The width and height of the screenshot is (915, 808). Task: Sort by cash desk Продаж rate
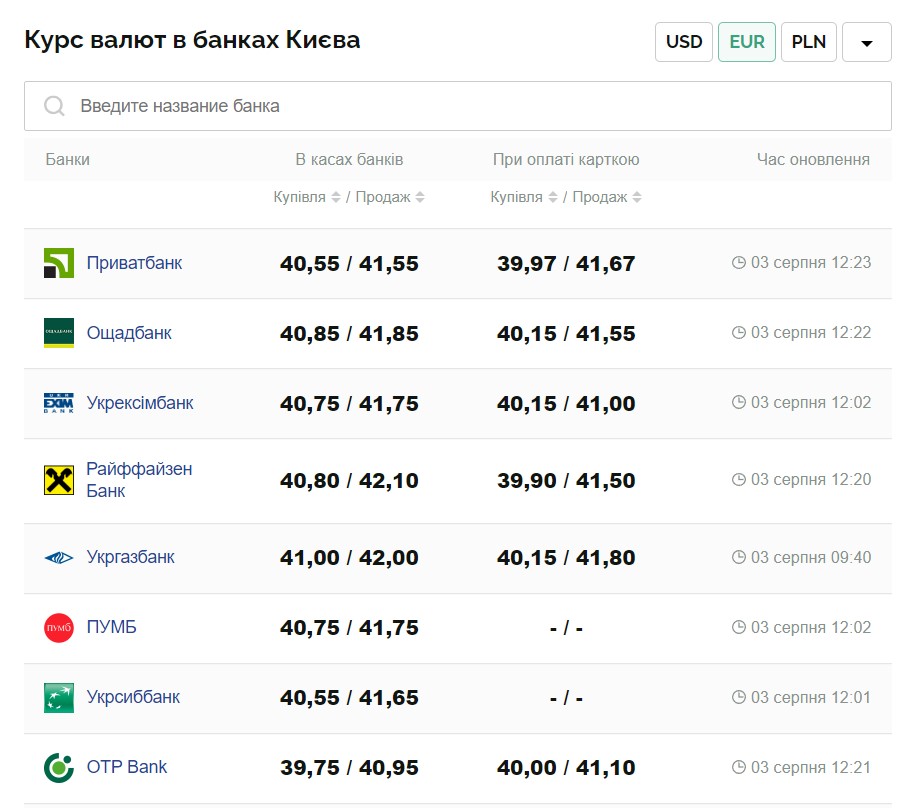[420, 197]
